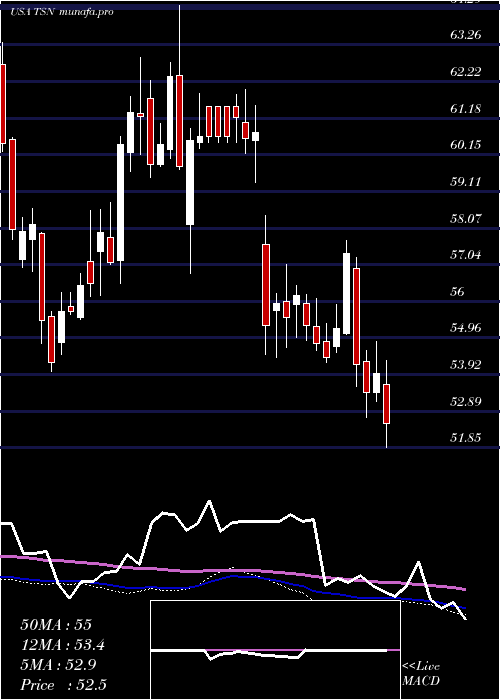Click the 61.18 price axis label
The height and width of the screenshot is (700, 500).
click(466, 108)
